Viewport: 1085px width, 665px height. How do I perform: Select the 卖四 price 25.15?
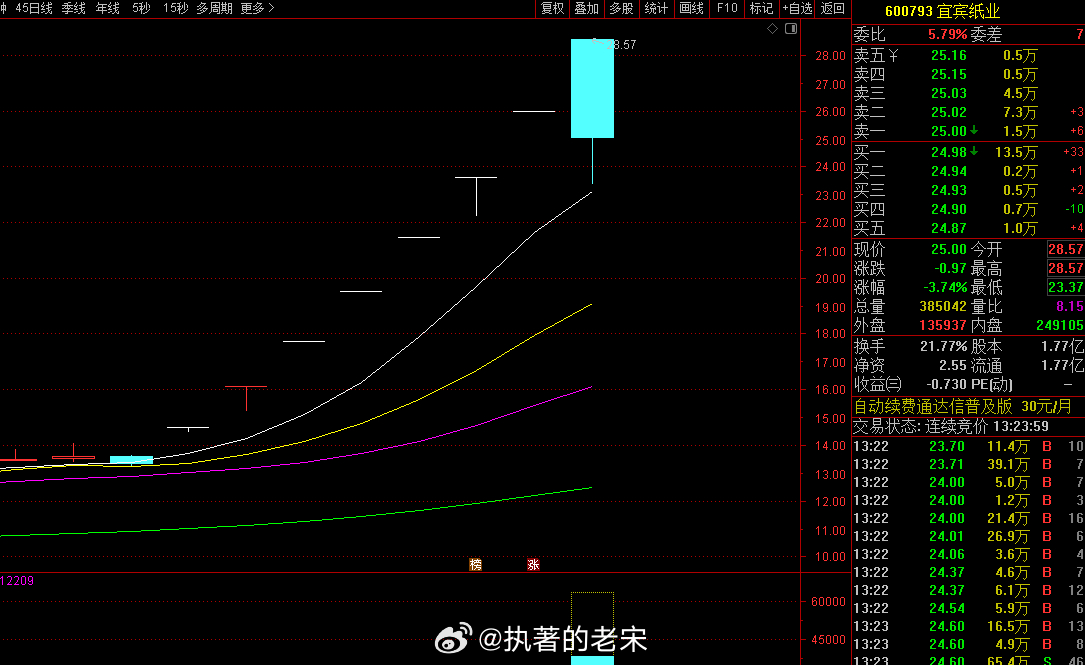coord(949,74)
